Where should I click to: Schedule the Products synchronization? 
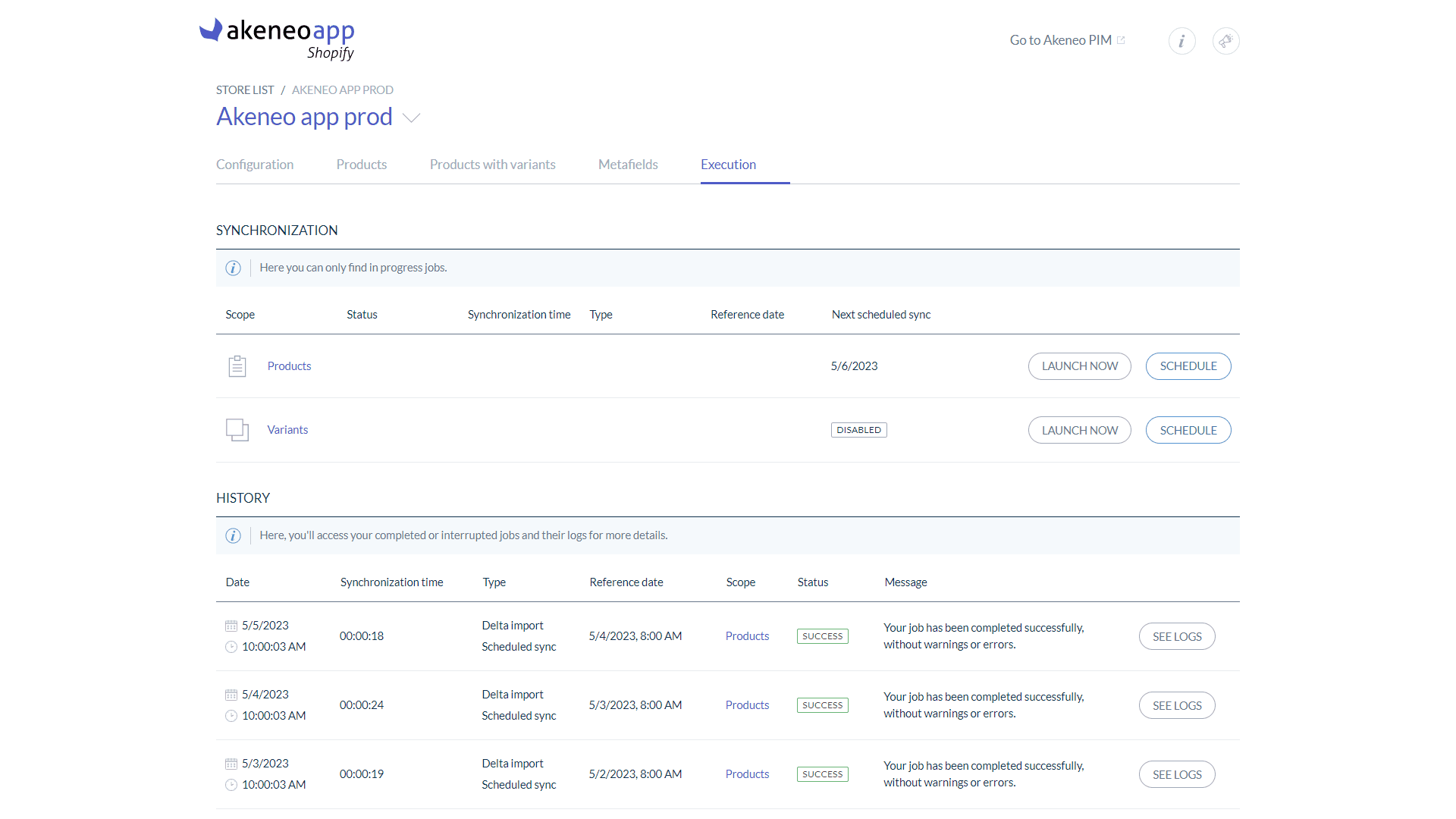pos(1188,366)
